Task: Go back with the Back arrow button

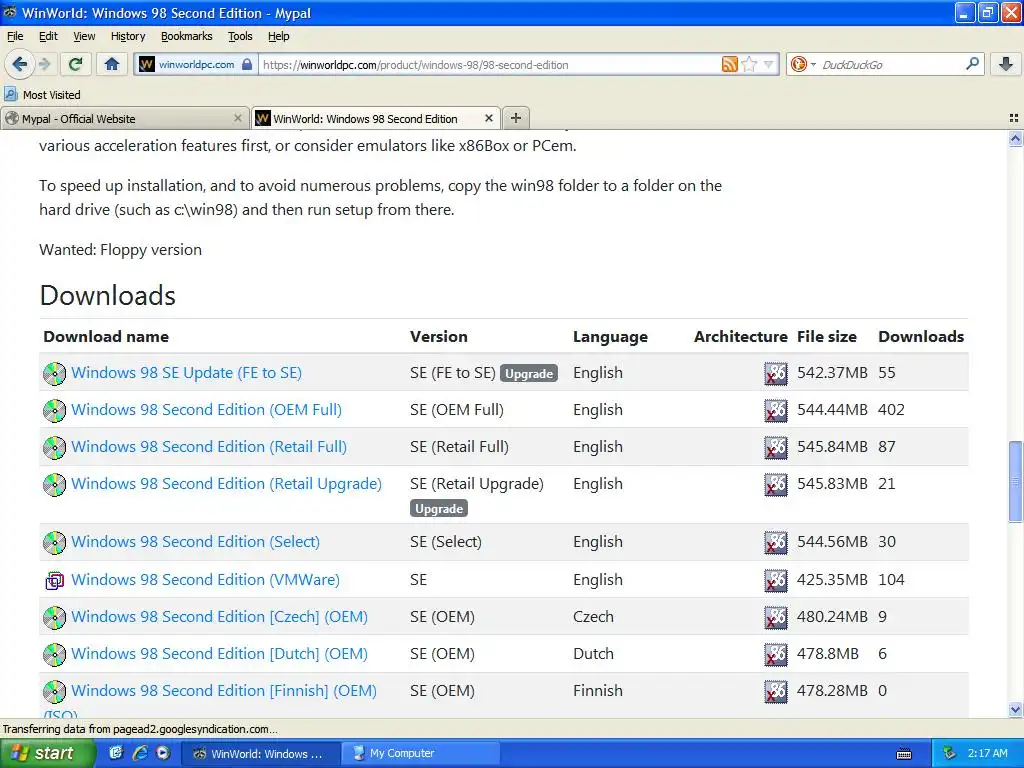Action: pyautogui.click(x=19, y=64)
